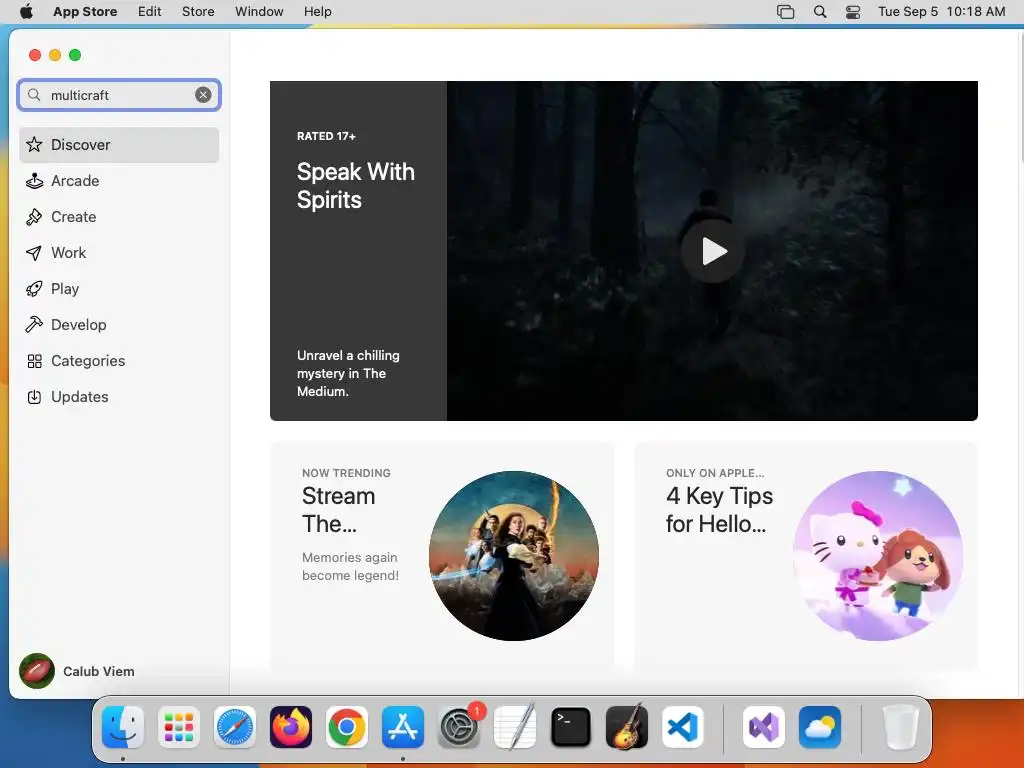This screenshot has width=1024, height=768.
Task: Click the Arcade joystick icon
Action: pos(34,181)
